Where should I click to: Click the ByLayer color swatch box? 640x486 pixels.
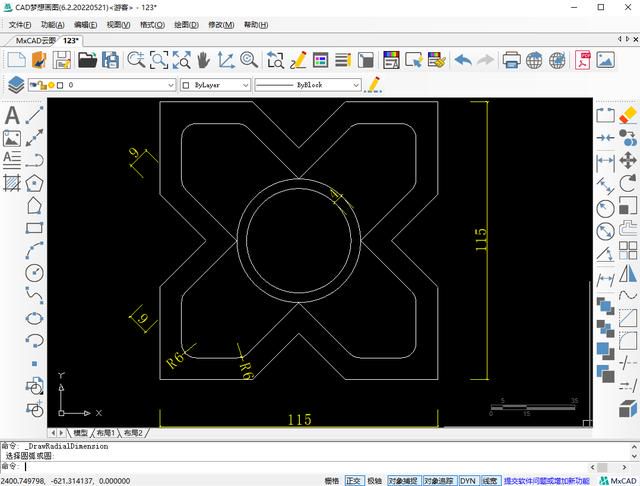[186, 85]
